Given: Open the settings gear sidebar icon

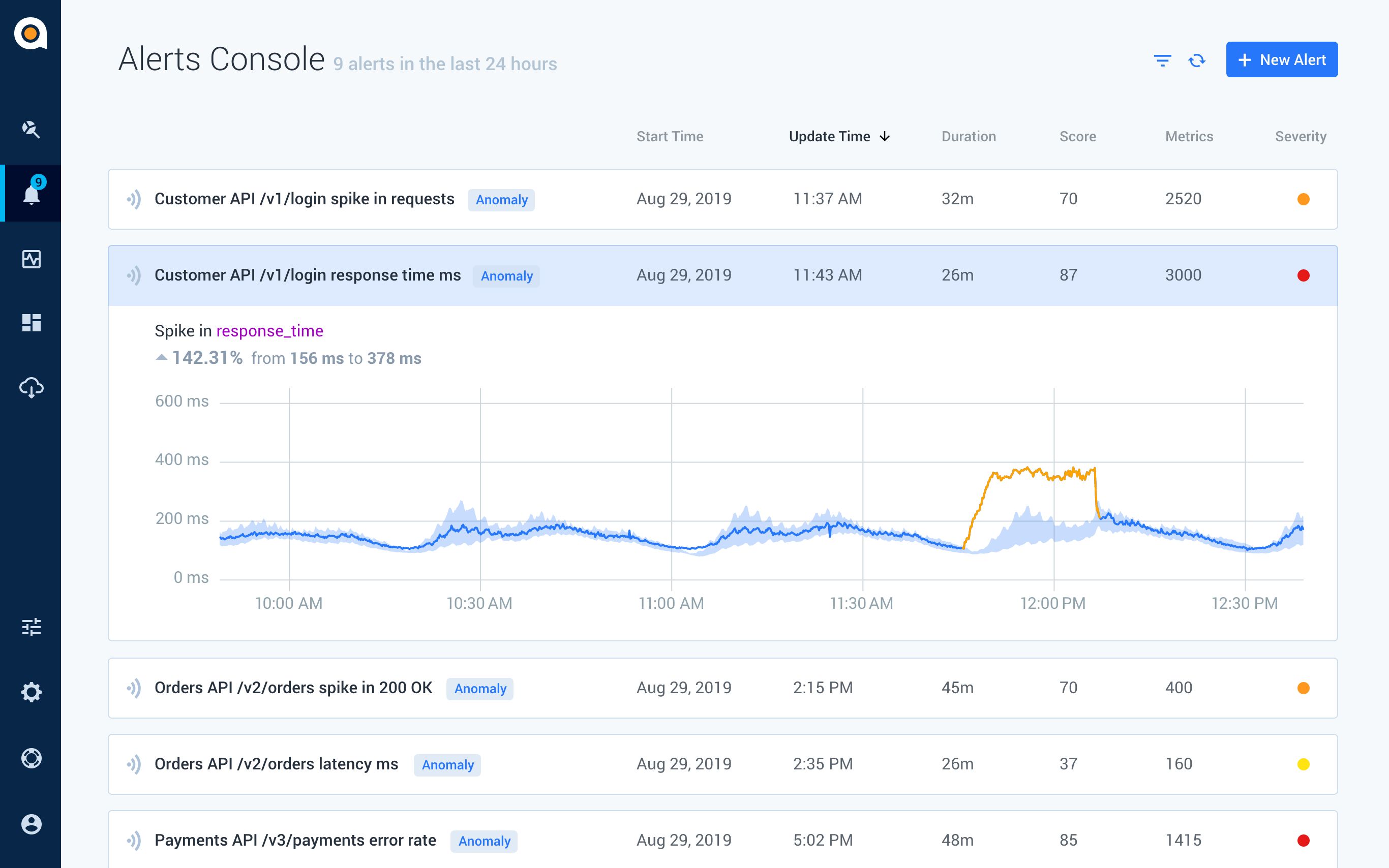Looking at the screenshot, I should [x=31, y=692].
